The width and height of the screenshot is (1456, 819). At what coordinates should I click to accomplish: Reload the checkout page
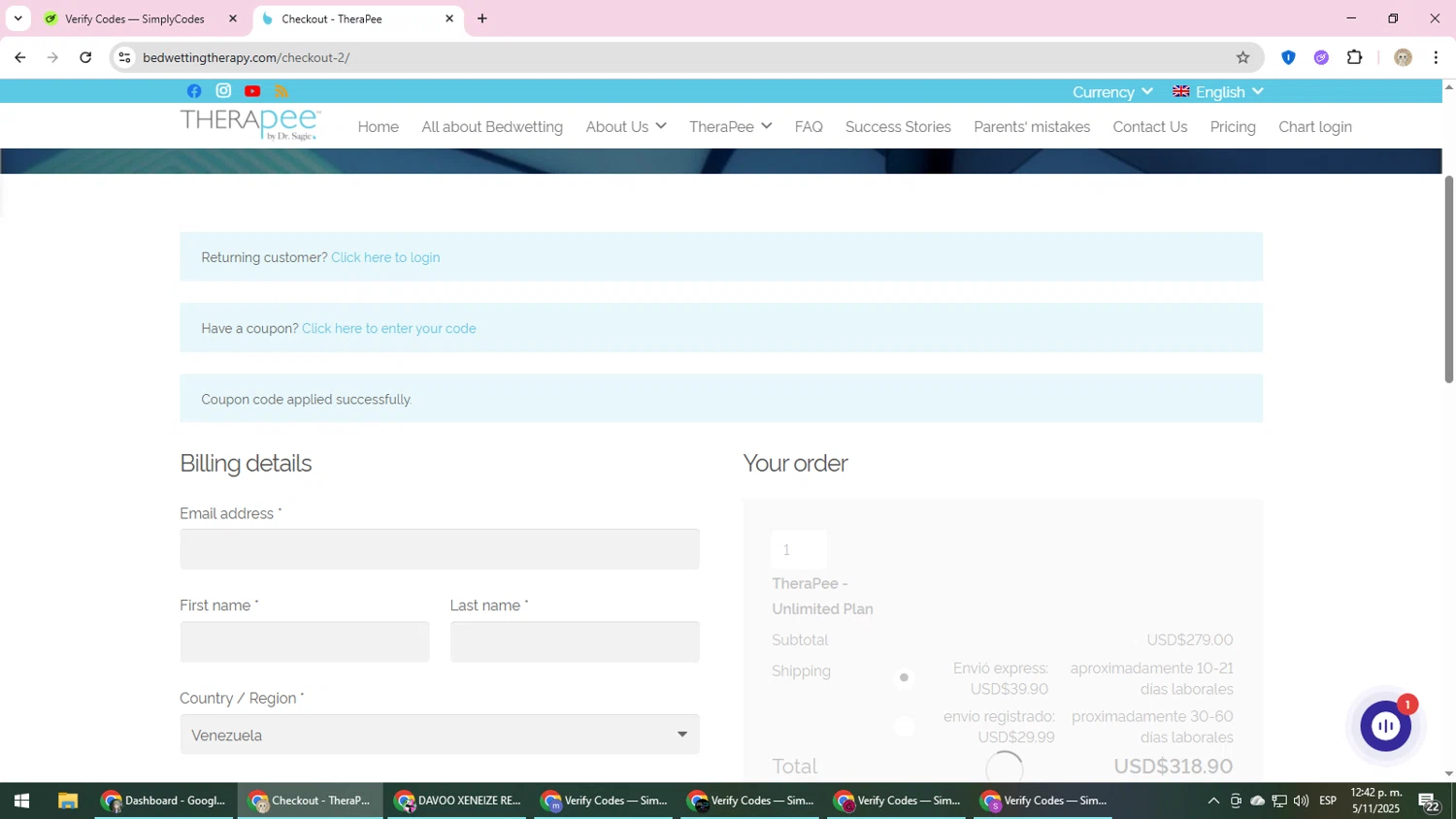85,57
